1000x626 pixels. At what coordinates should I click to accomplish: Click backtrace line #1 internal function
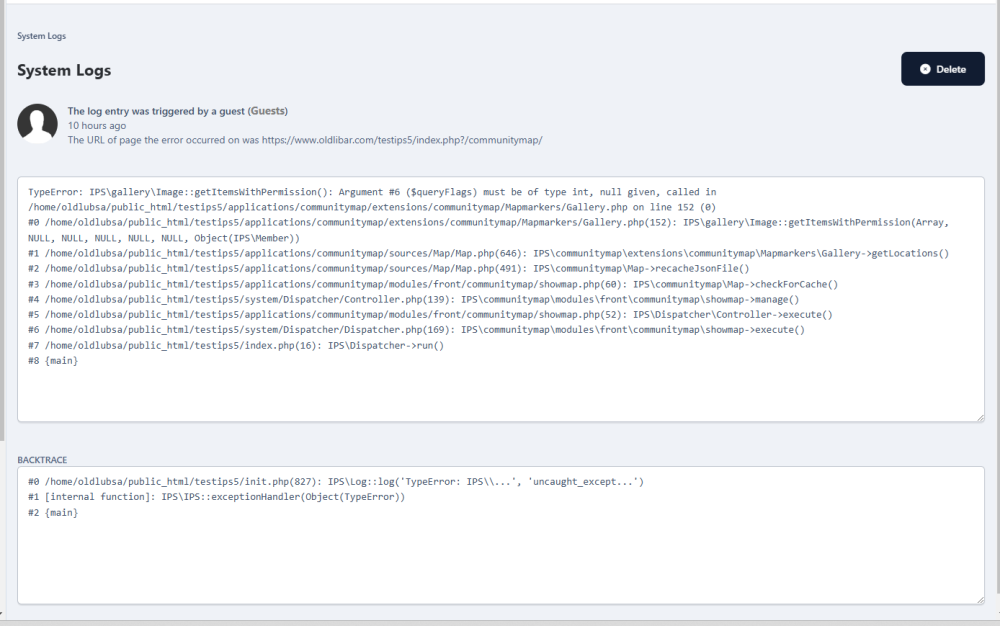click(x=216, y=497)
